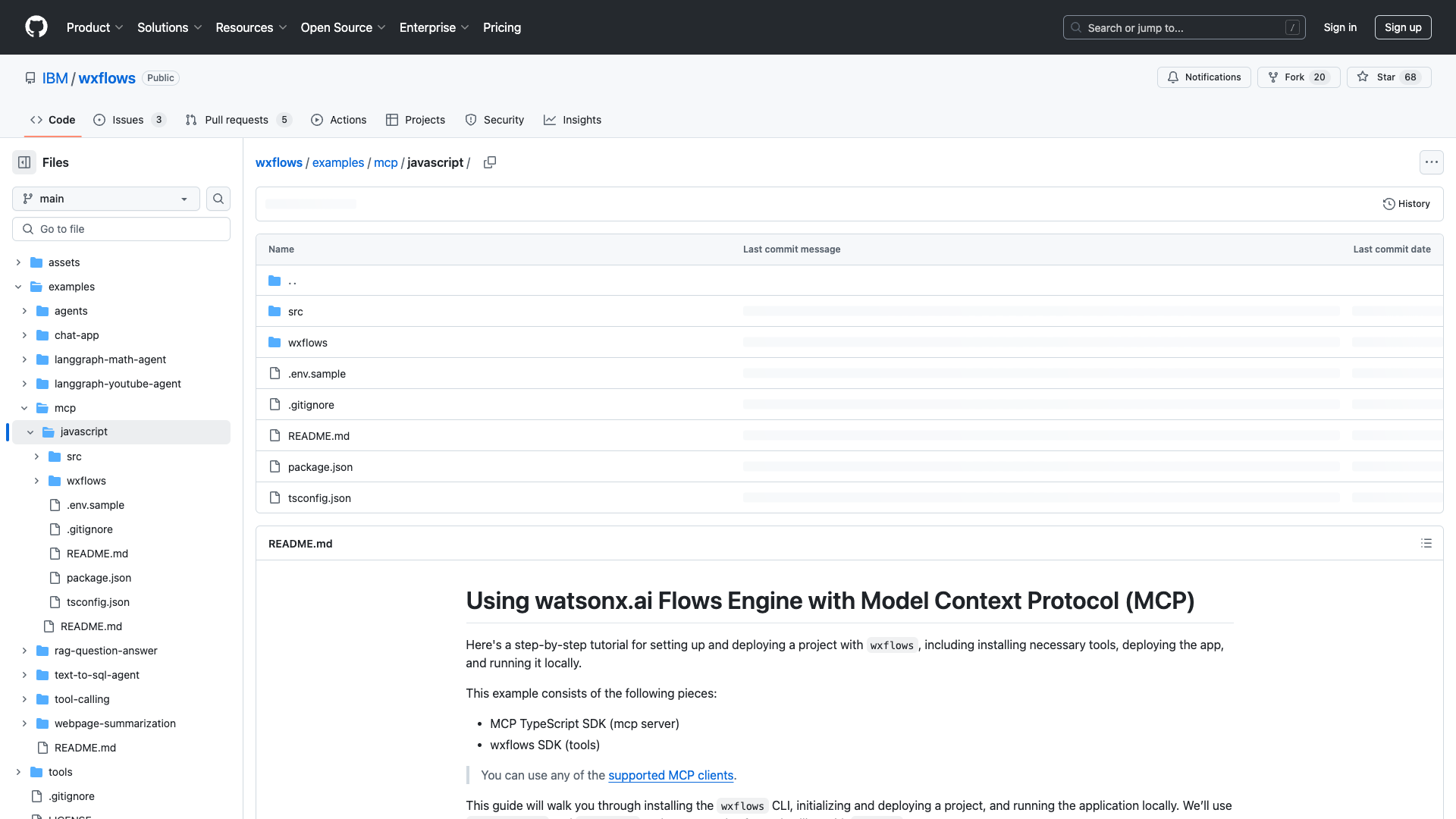Click the GitHub logo icon

pos(36,27)
